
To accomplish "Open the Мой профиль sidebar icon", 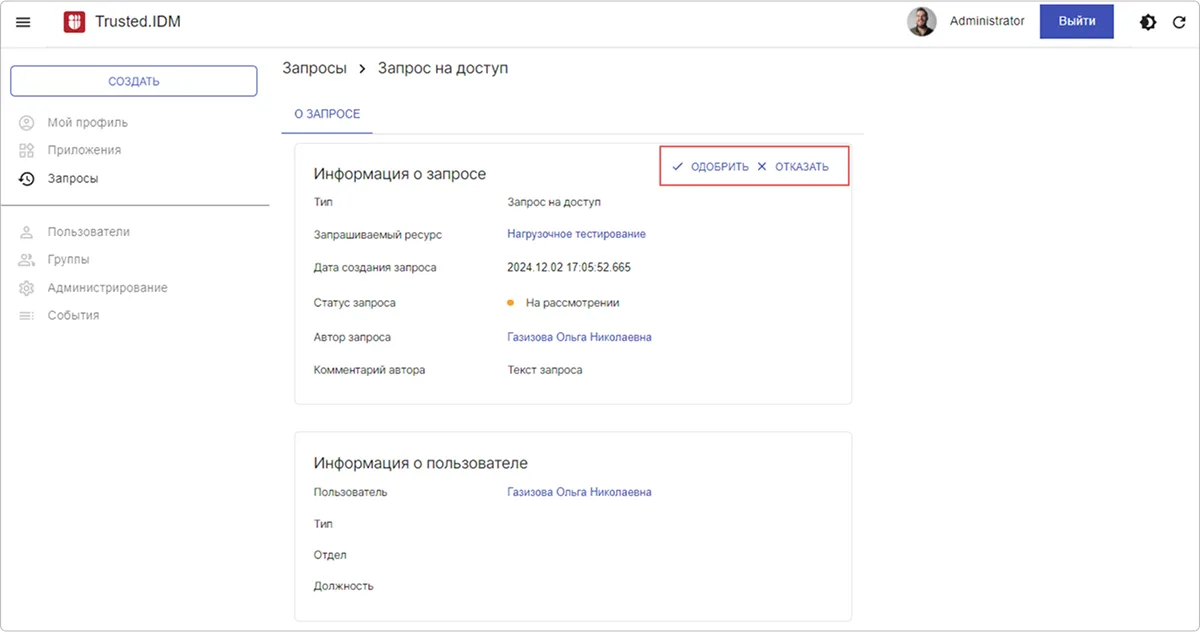I will 27,122.
